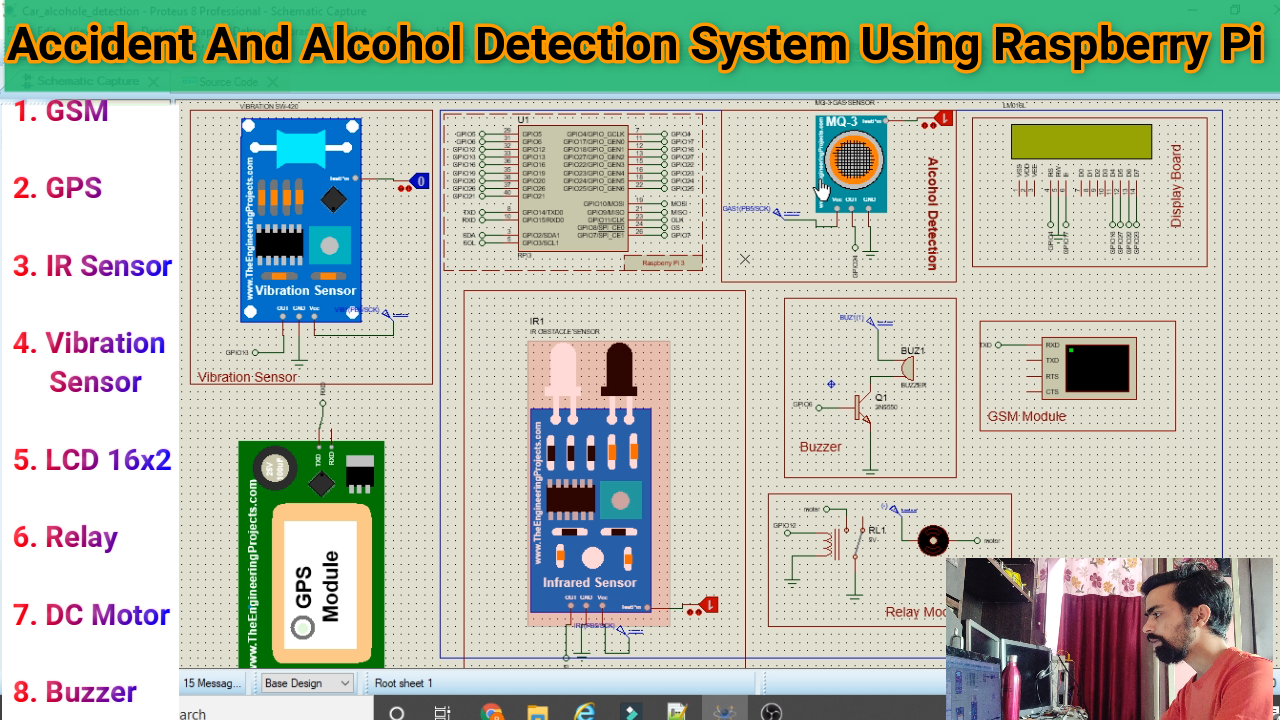Click the 'GSM Module' frame label

(x=1027, y=416)
